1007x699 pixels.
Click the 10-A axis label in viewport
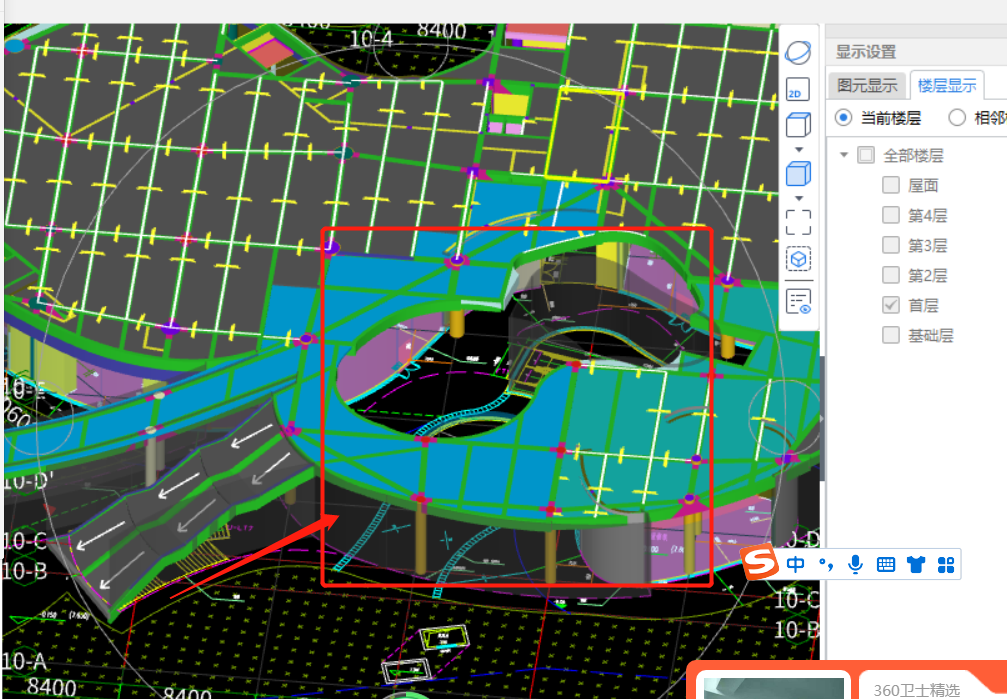pyautogui.click(x=24, y=661)
